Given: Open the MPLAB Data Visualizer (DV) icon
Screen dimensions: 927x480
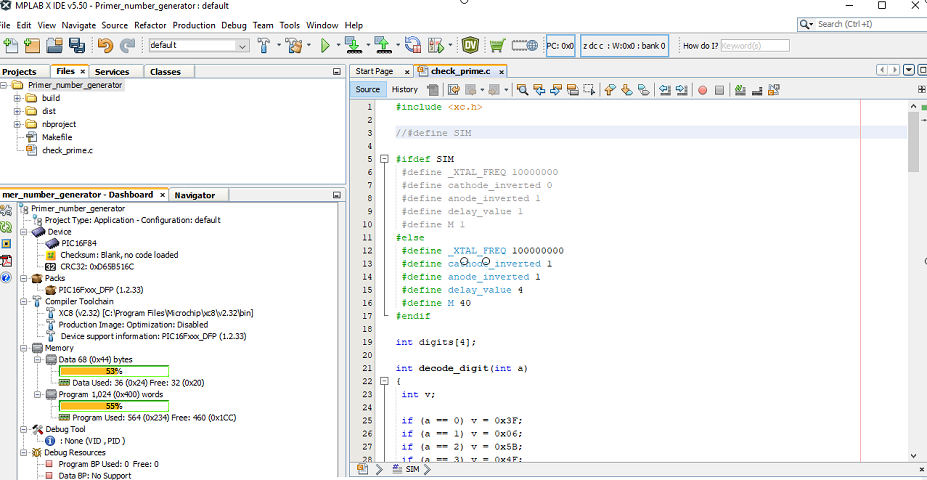Looking at the screenshot, I should [471, 45].
